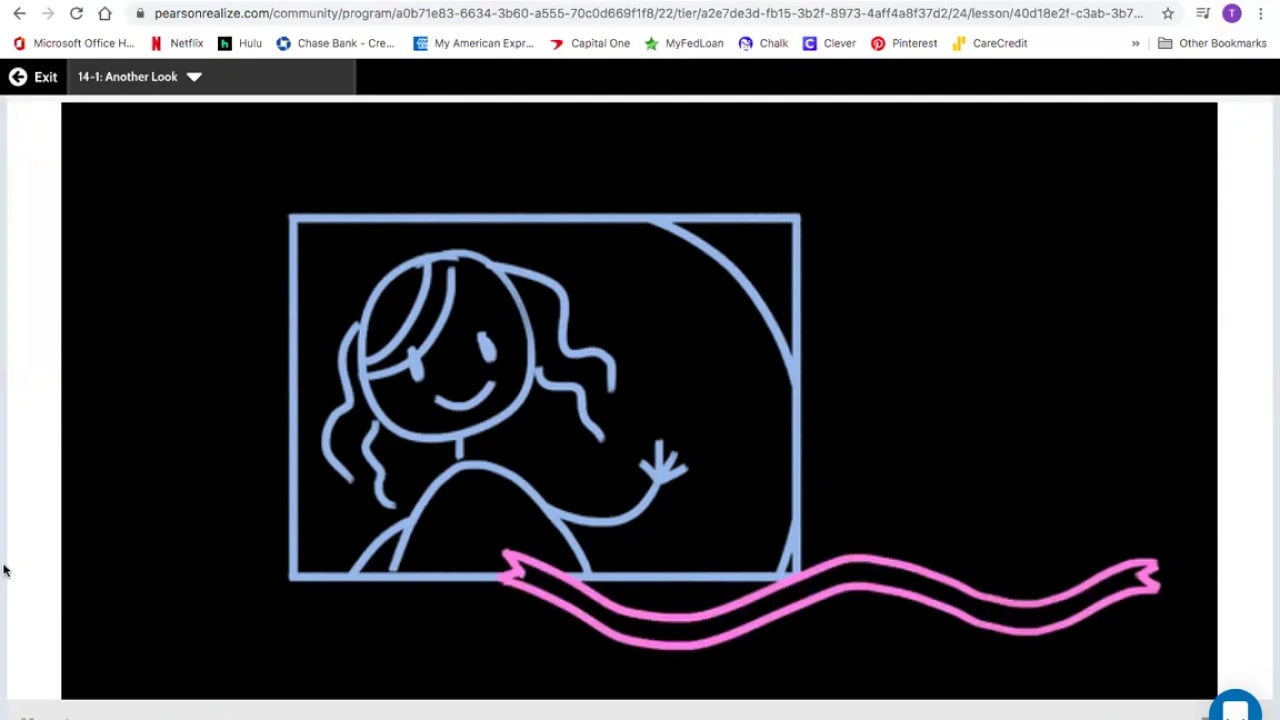
Task: Open the media control playlist icon
Action: [1203, 13]
